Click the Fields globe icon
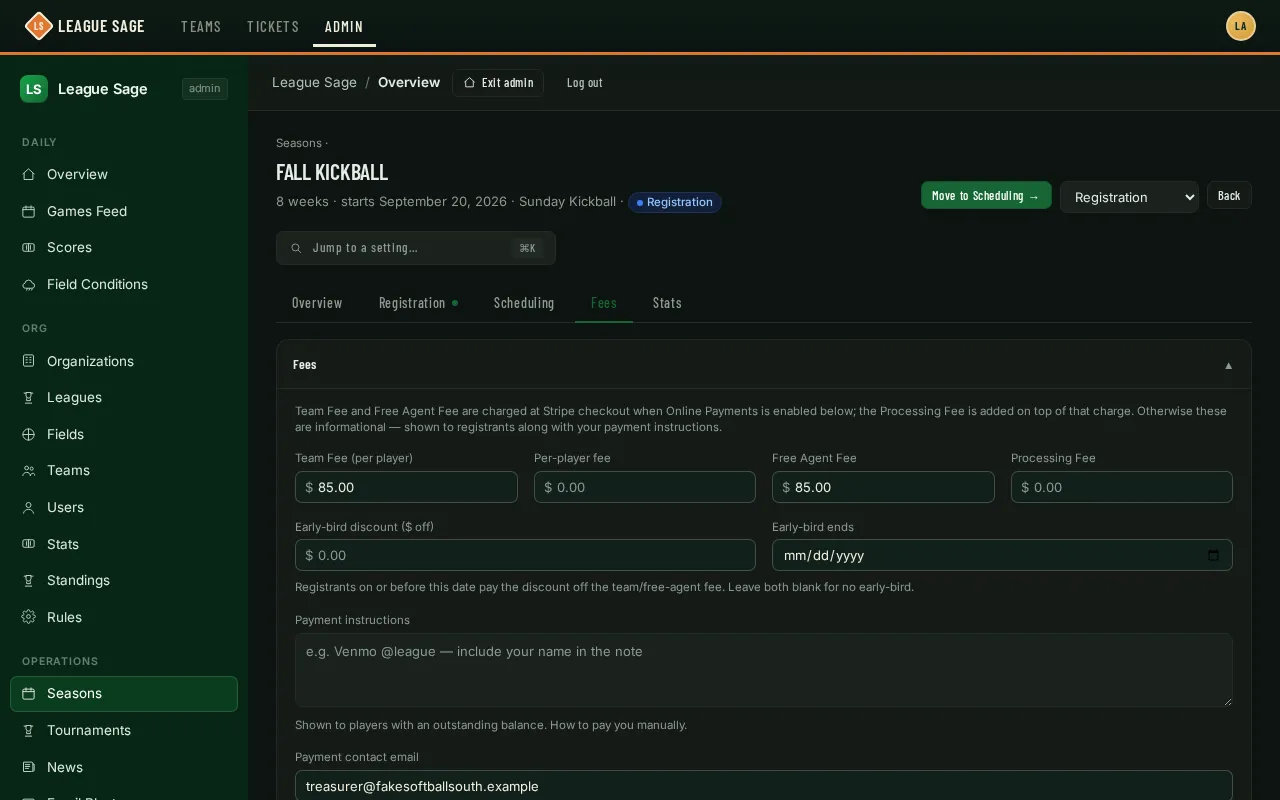 pyautogui.click(x=29, y=434)
